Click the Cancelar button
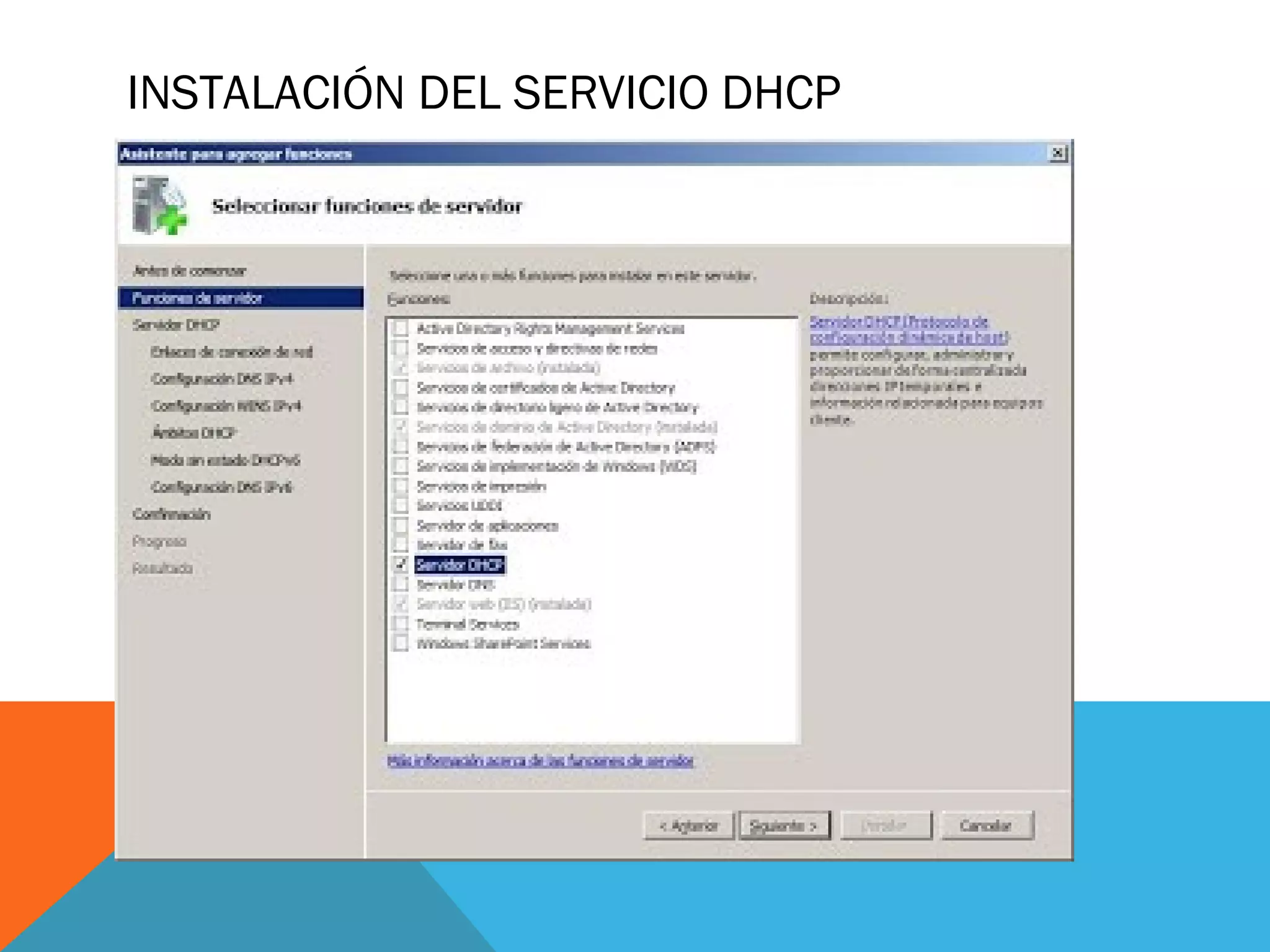The width and height of the screenshot is (1270, 952). 987,826
